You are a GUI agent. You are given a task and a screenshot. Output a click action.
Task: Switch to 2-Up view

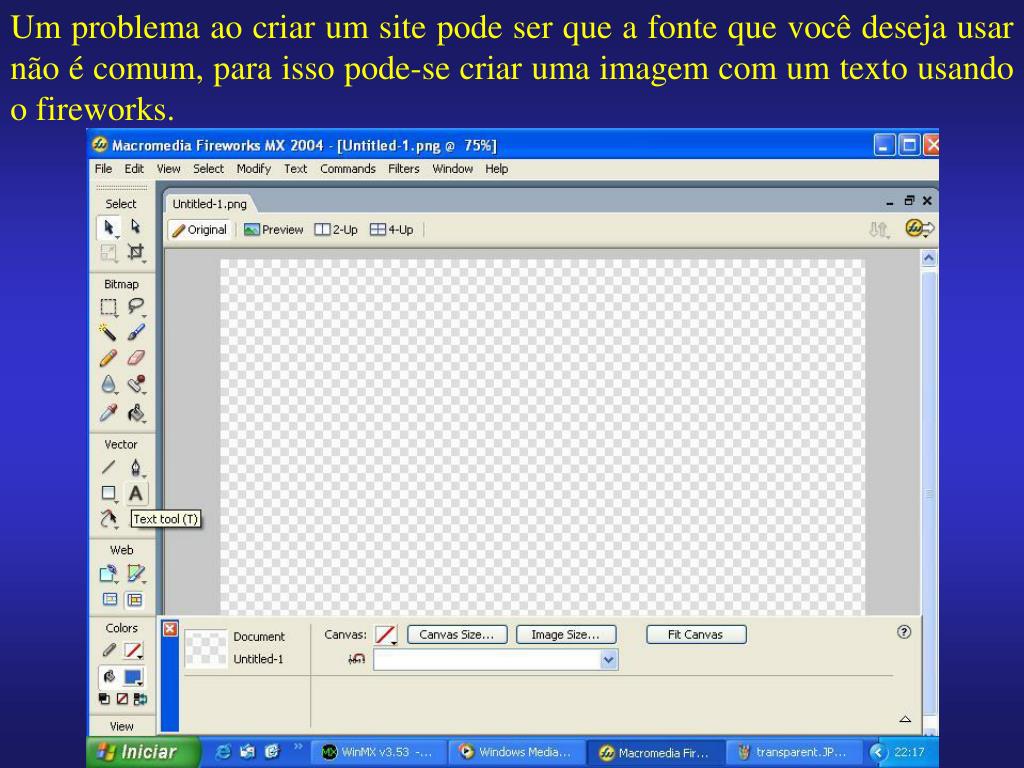click(336, 230)
